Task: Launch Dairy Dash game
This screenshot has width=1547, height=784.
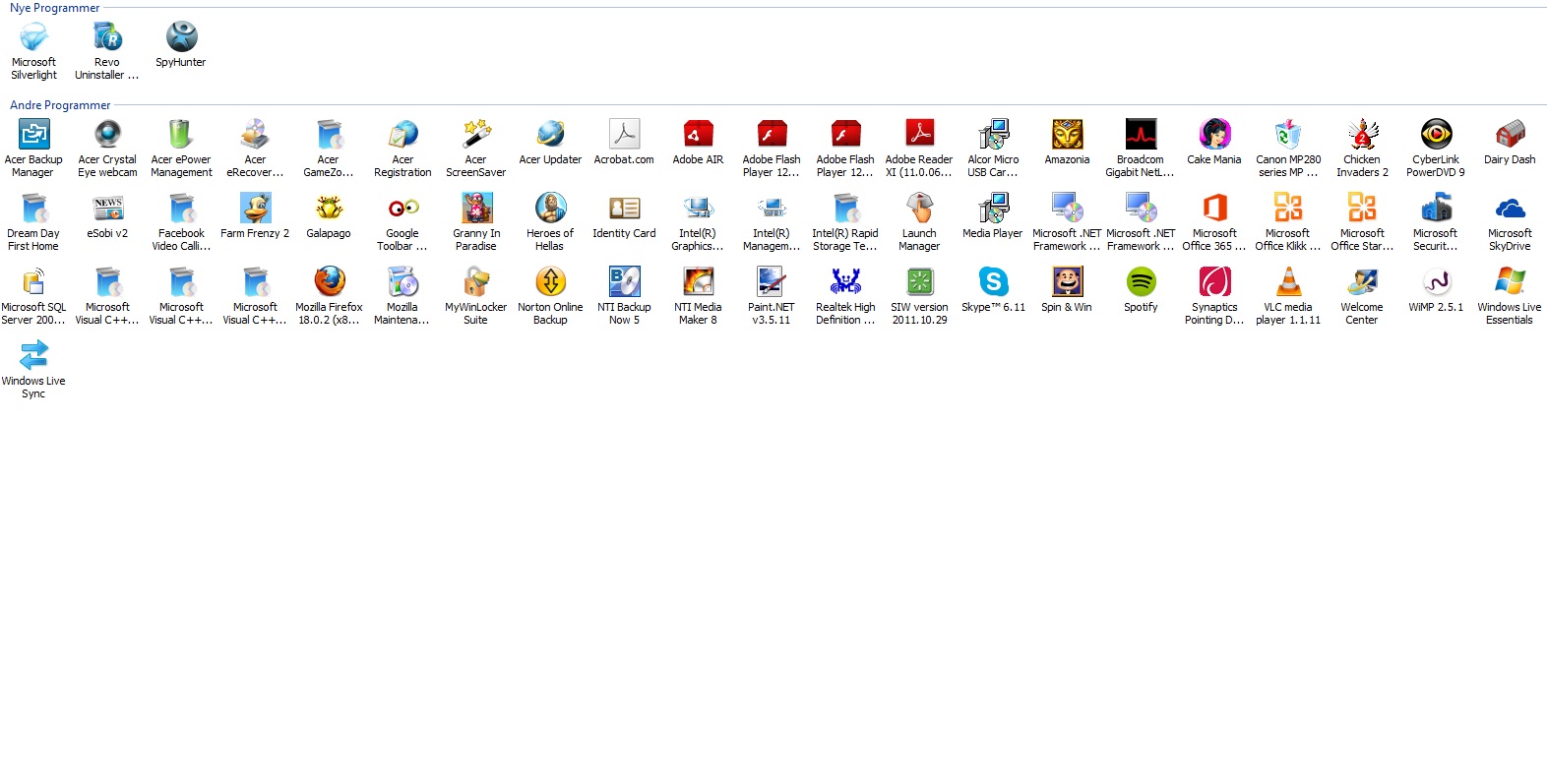Action: (1510, 134)
